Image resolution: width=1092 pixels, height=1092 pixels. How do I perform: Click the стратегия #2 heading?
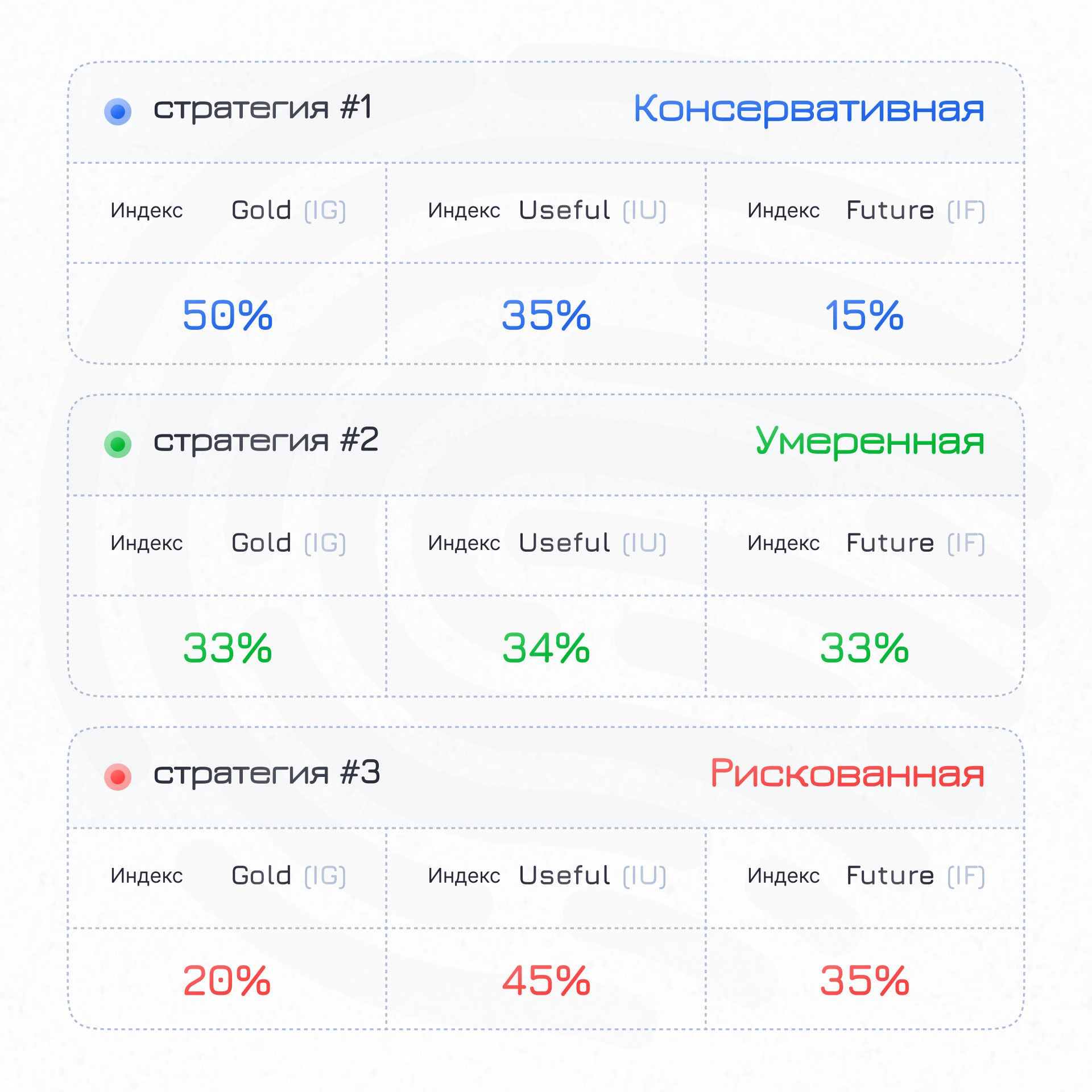(x=266, y=441)
